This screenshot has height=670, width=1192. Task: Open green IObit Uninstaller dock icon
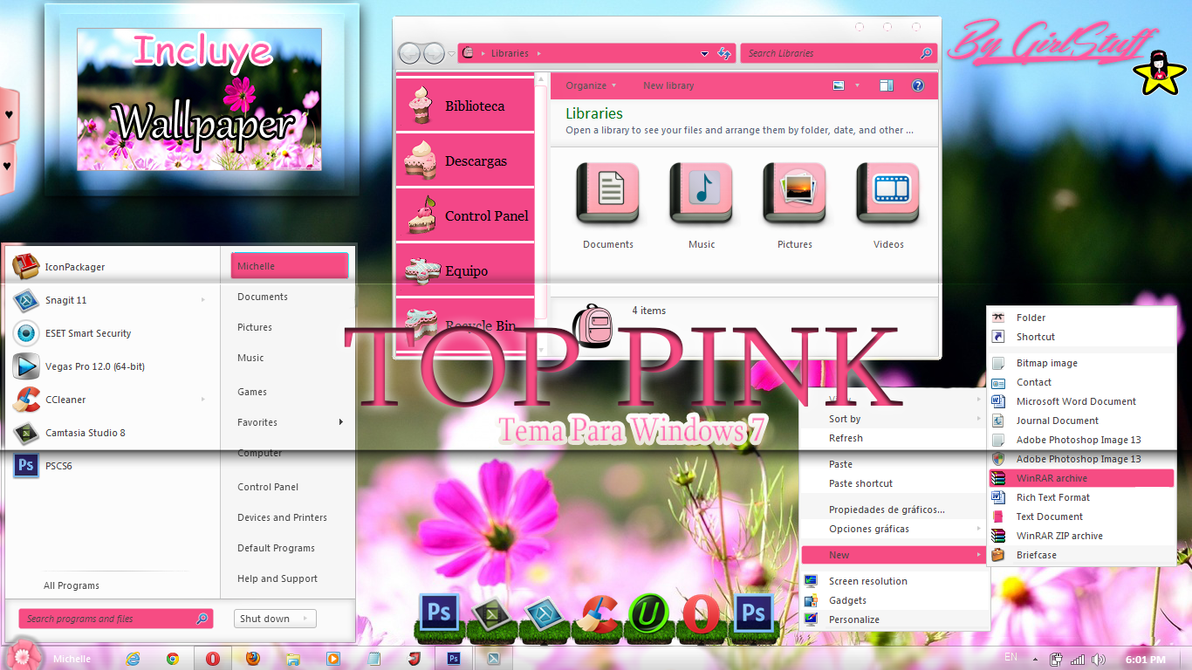648,614
